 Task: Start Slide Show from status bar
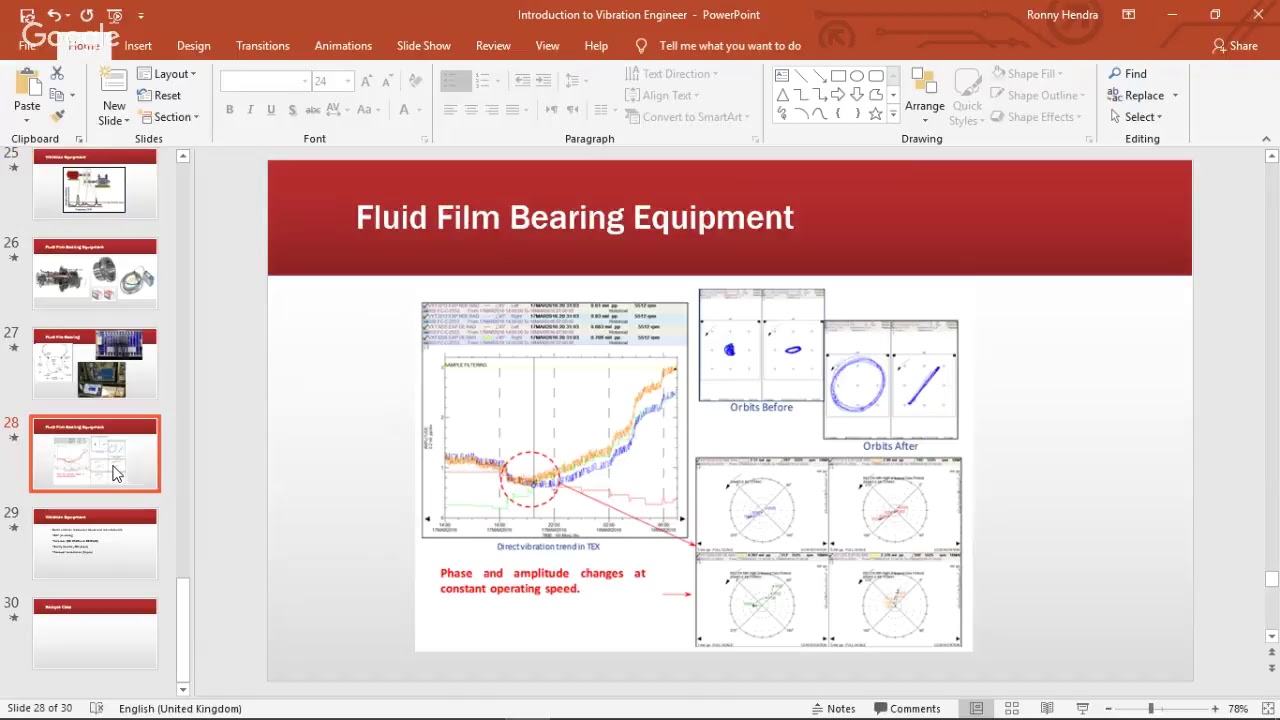1081,708
